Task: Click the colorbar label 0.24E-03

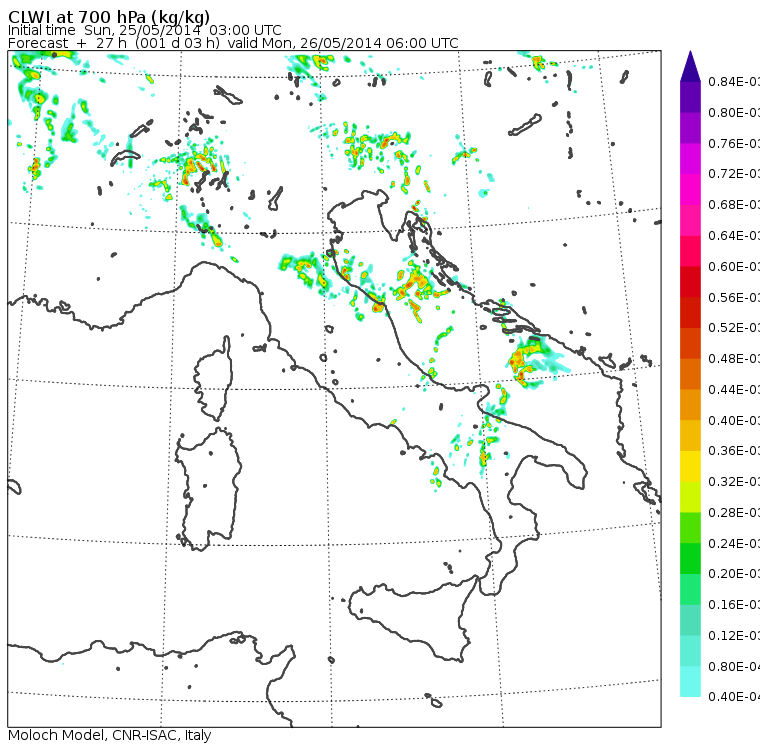Action: (734, 543)
